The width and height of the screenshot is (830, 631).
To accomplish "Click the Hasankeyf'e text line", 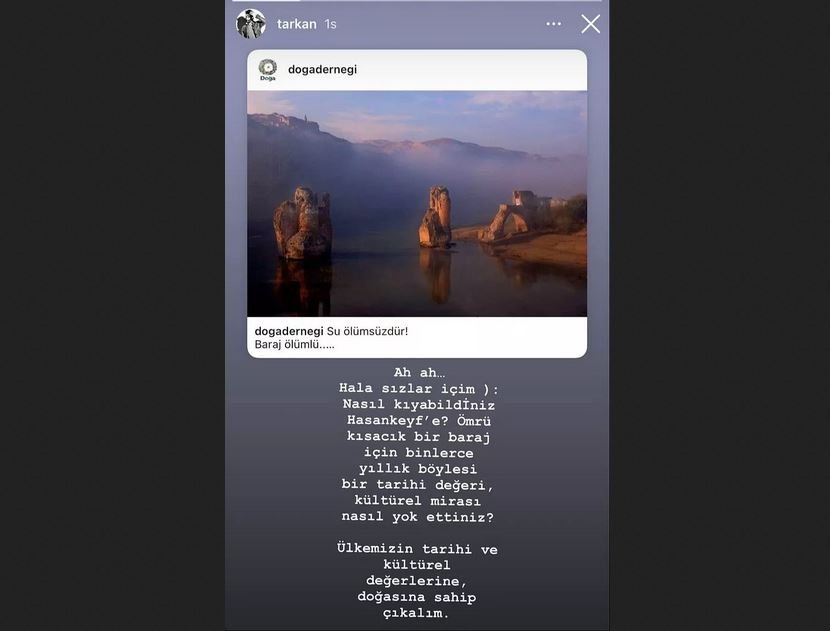I will [x=419, y=421].
